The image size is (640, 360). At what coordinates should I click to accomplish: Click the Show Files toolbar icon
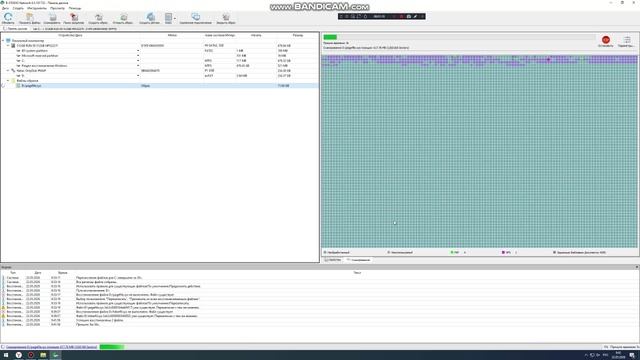click(x=29, y=18)
